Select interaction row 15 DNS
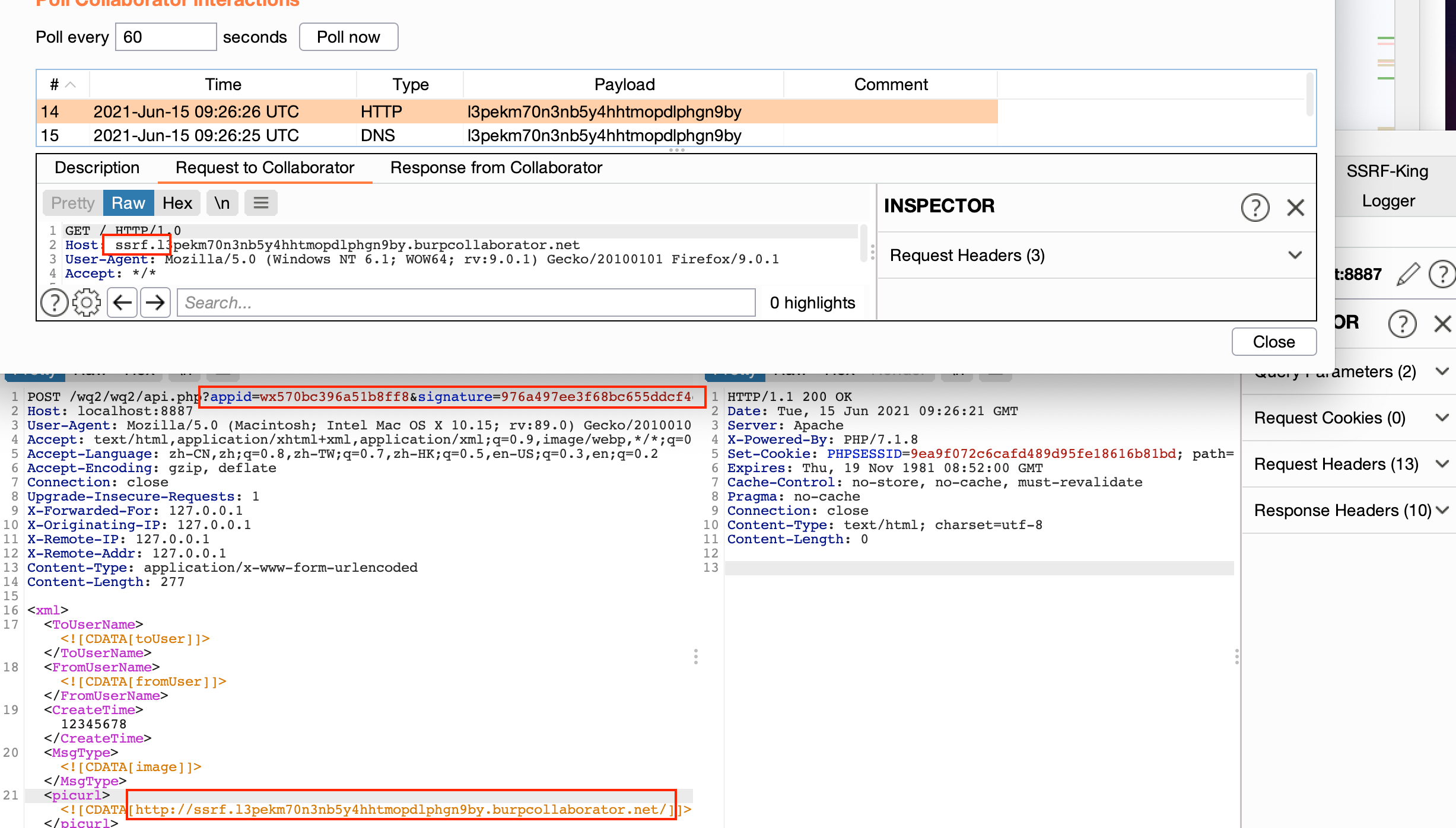The height and width of the screenshot is (828, 1456). point(517,135)
